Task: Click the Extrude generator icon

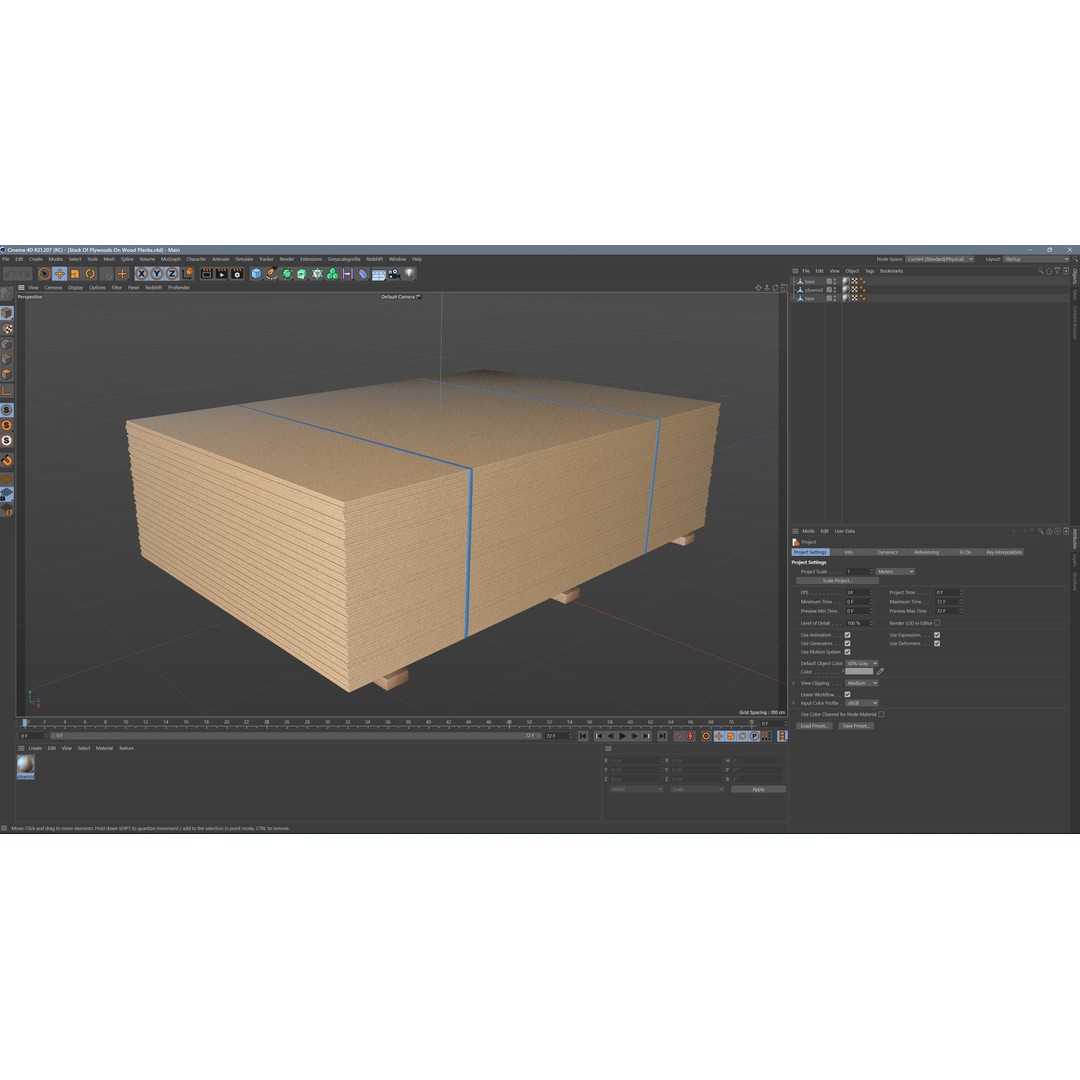Action: (302, 273)
